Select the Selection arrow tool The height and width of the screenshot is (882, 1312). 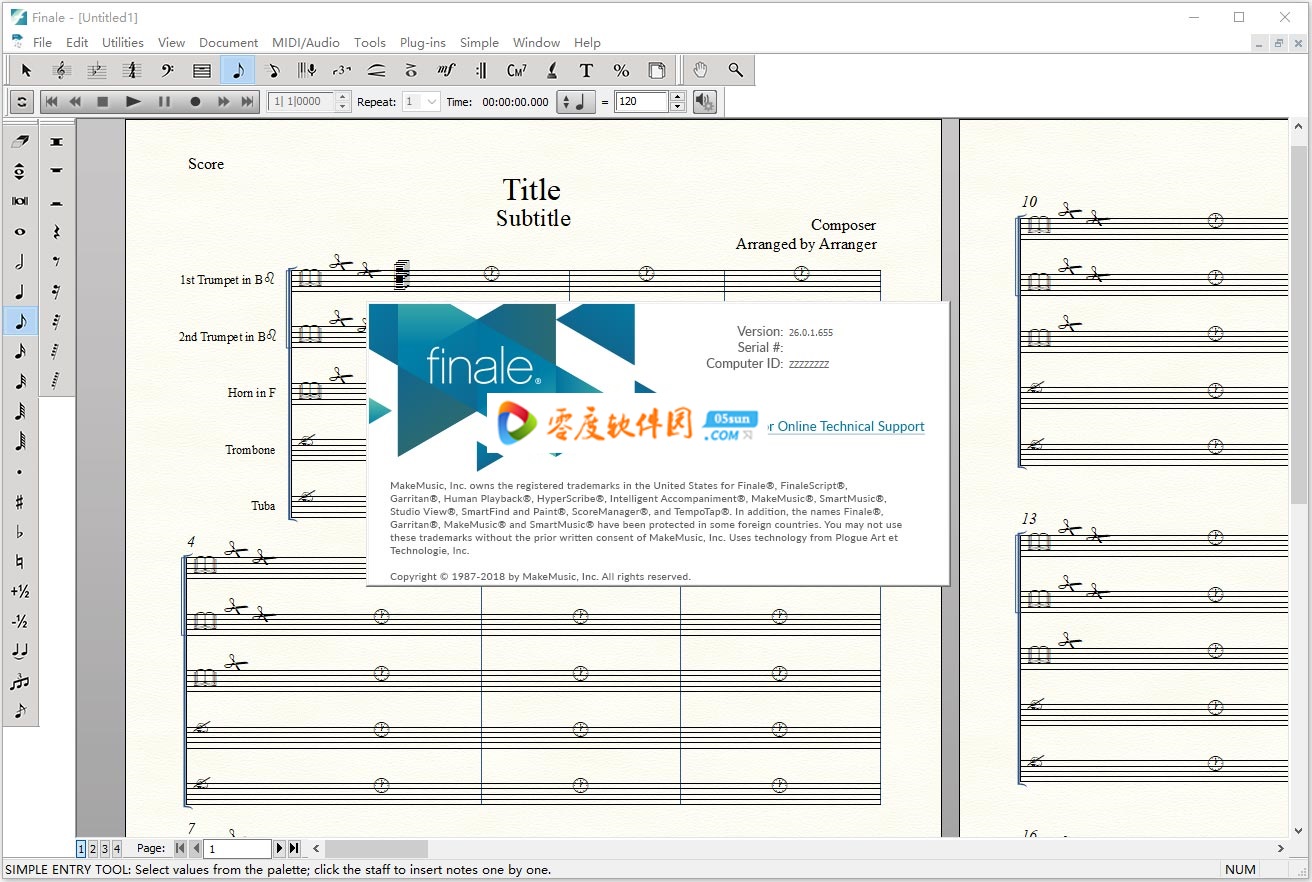[x=26, y=70]
